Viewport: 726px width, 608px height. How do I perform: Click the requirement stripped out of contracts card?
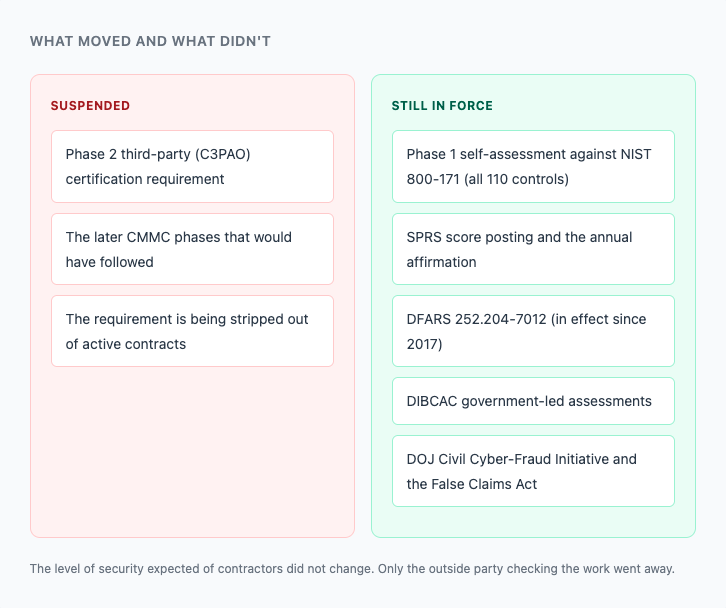192,331
